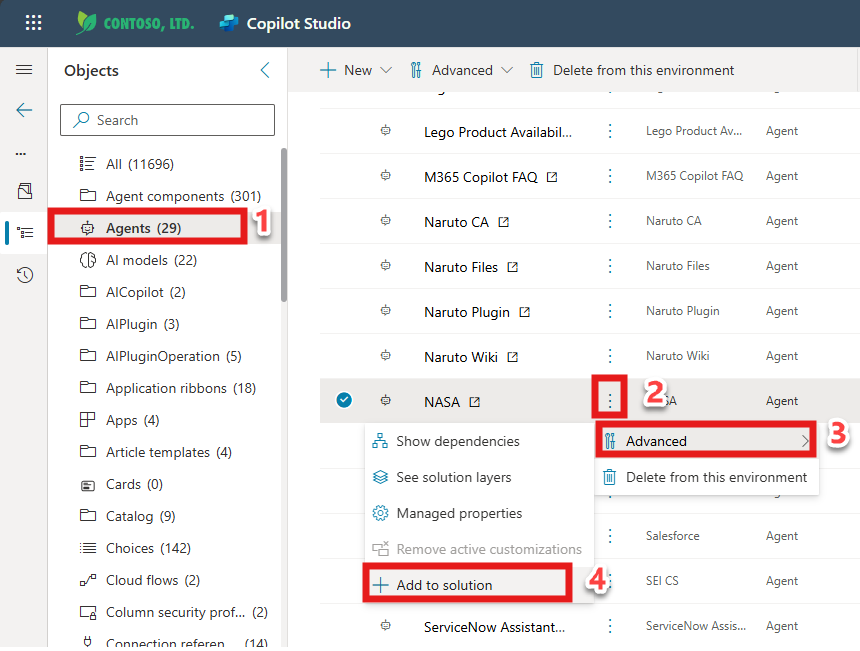Image resolution: width=860 pixels, height=651 pixels.
Task: Select Article templates (4)
Action: click(x=156, y=452)
